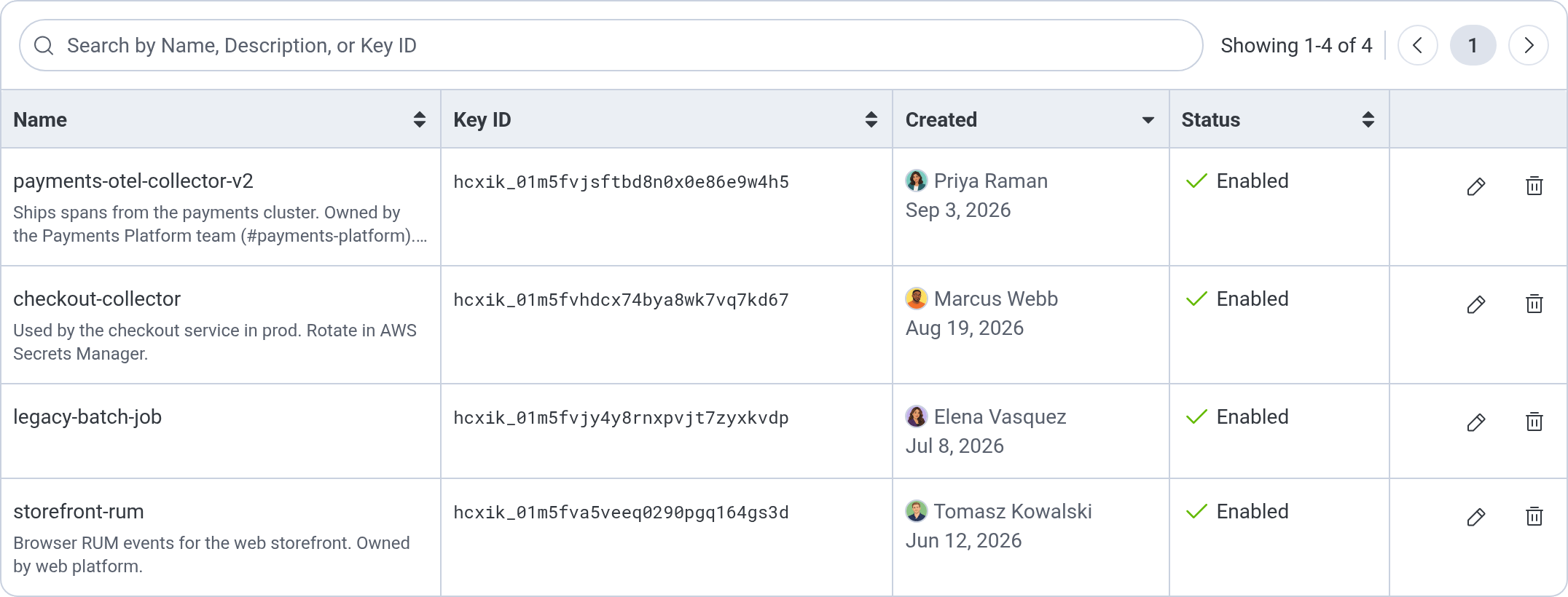The image size is (1568, 597).
Task: Select key ID hcxik_01m5fvjy4y8rnxpvjt7zyxkvdp
Action: coord(621,418)
